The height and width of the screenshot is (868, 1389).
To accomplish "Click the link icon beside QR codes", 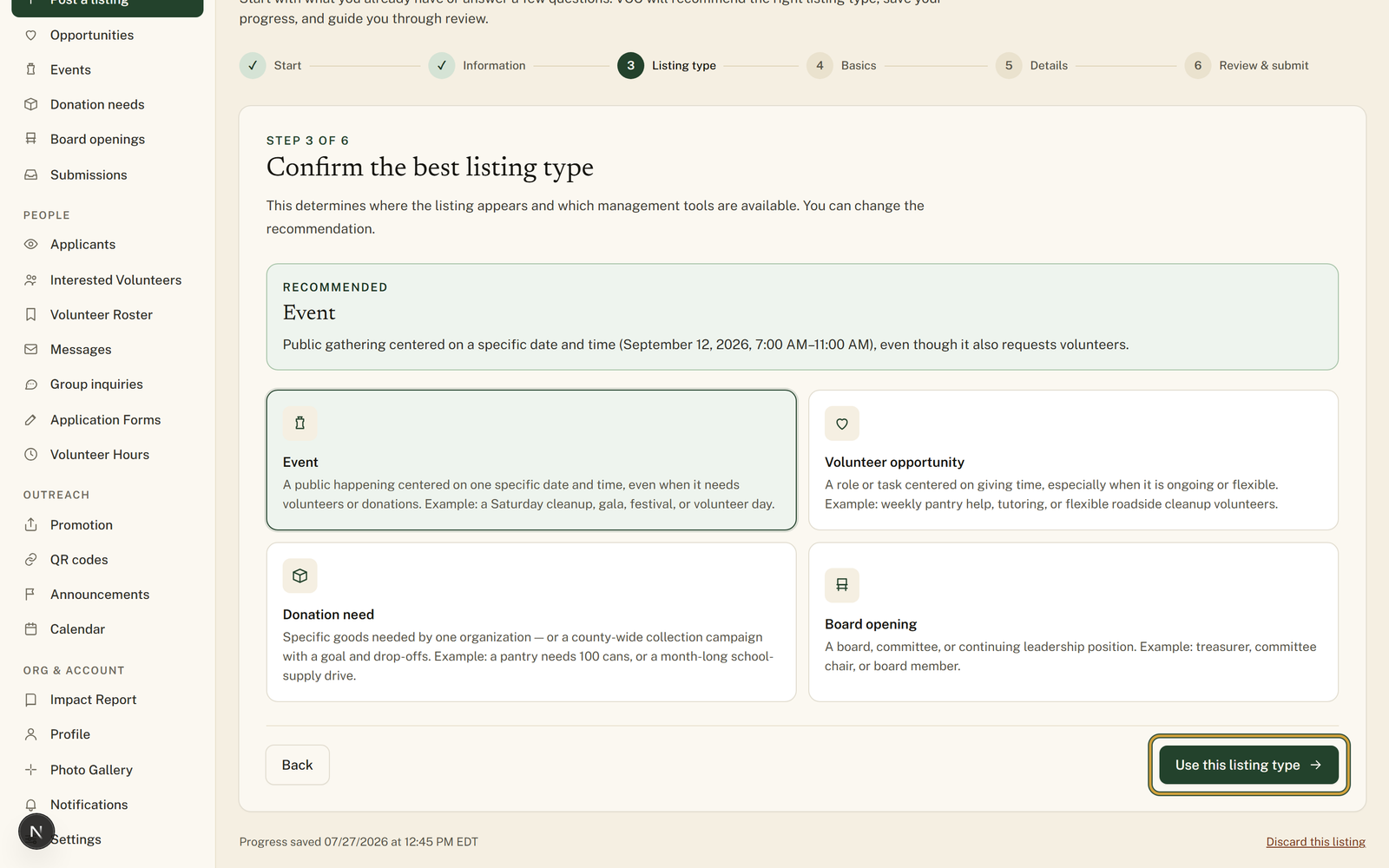I will tap(31, 560).
